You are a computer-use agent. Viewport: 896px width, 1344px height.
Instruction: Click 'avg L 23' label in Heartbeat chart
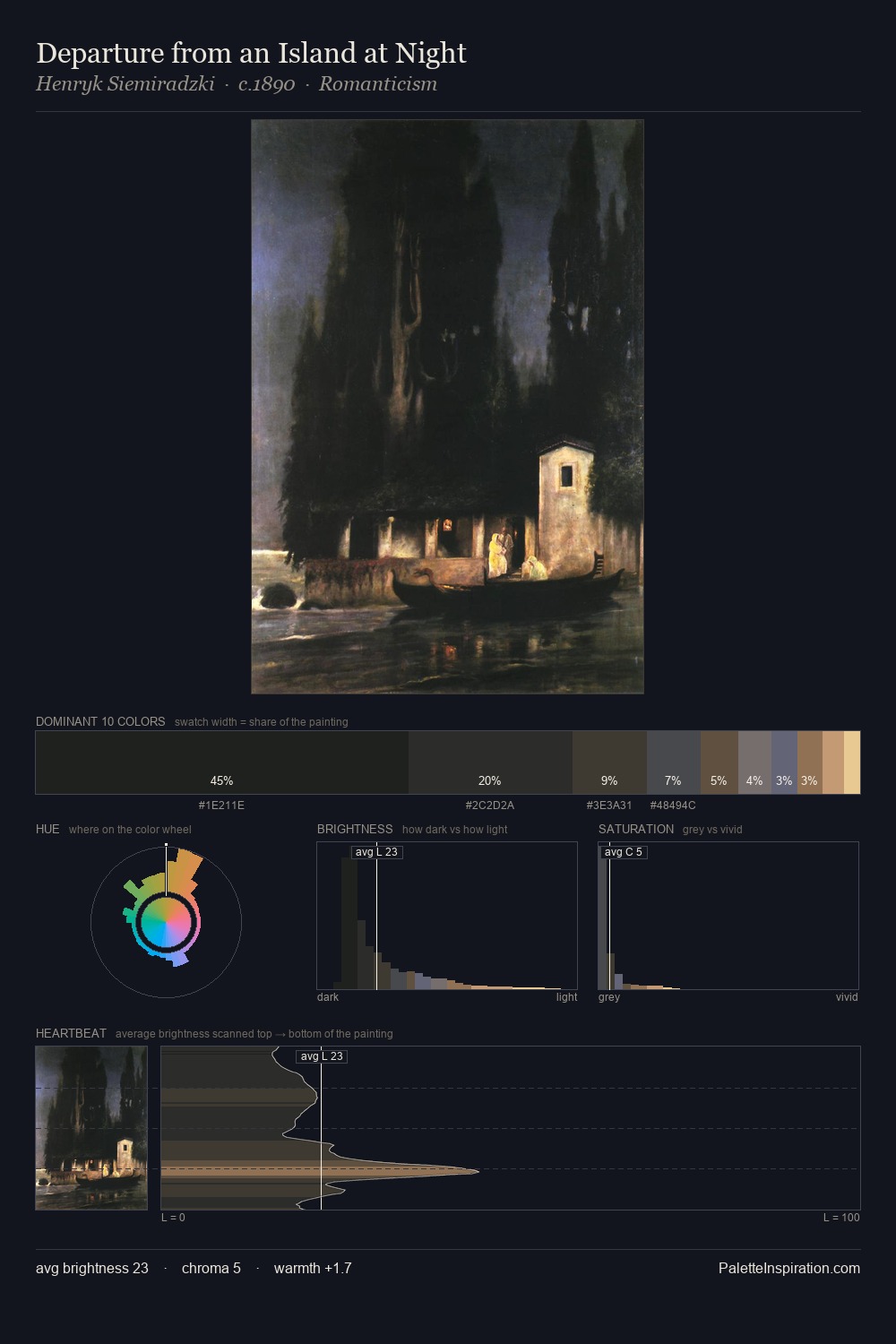tap(322, 1056)
